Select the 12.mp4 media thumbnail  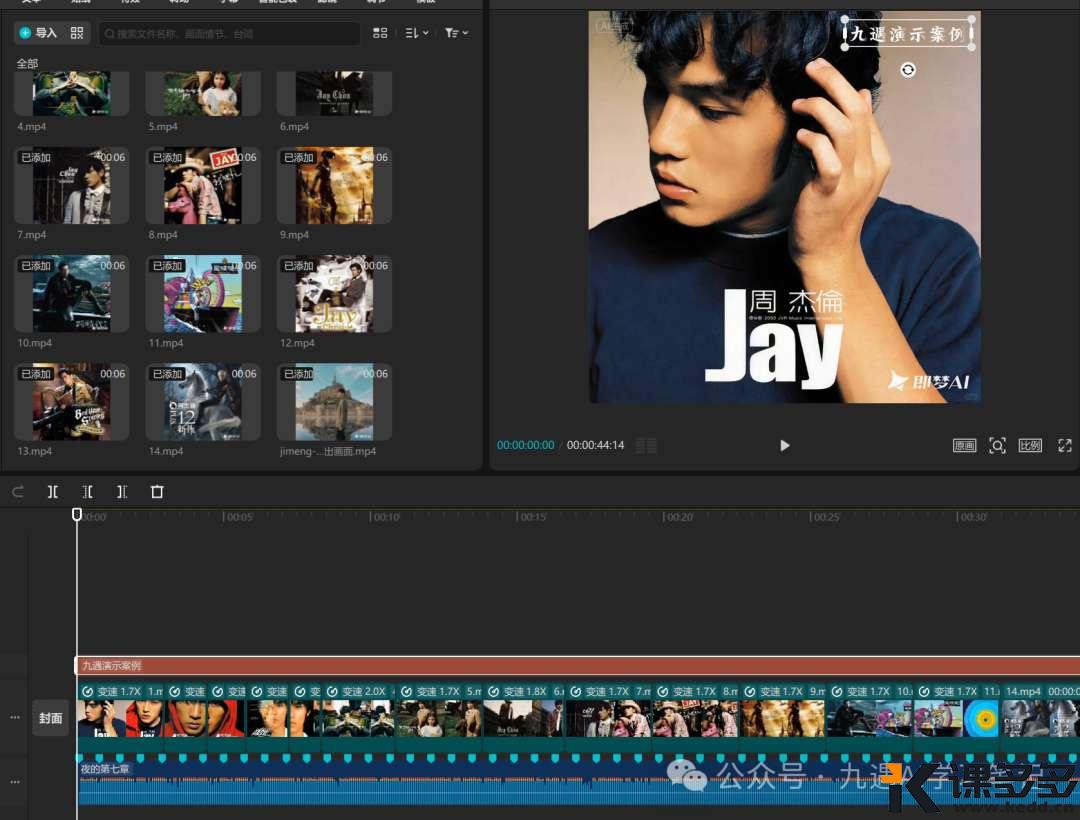point(335,293)
